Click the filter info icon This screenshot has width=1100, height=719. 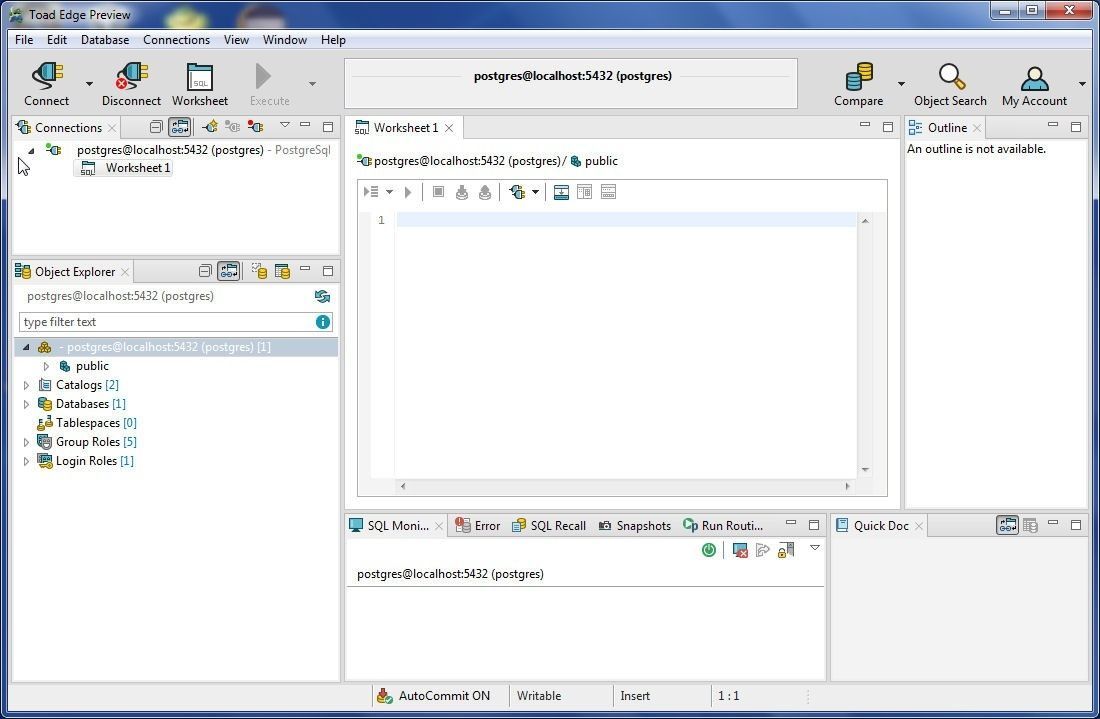(x=323, y=321)
